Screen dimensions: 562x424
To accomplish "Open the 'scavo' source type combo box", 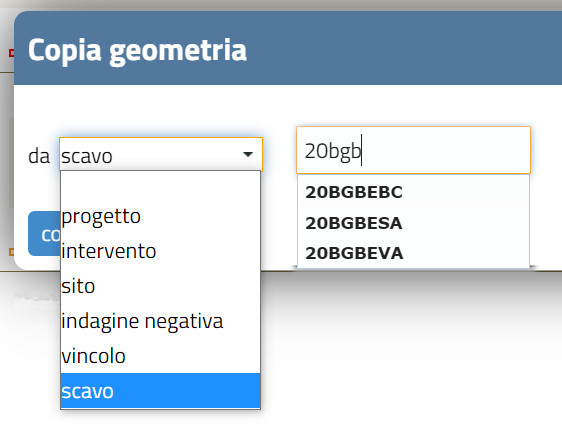I will click(x=161, y=155).
